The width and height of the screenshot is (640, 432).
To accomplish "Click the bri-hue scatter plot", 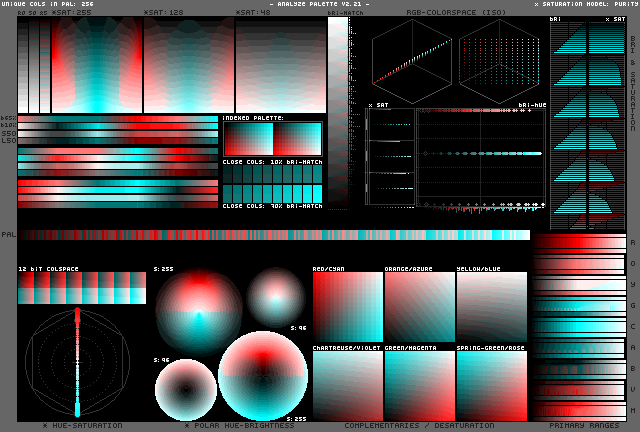I will 482,156.
